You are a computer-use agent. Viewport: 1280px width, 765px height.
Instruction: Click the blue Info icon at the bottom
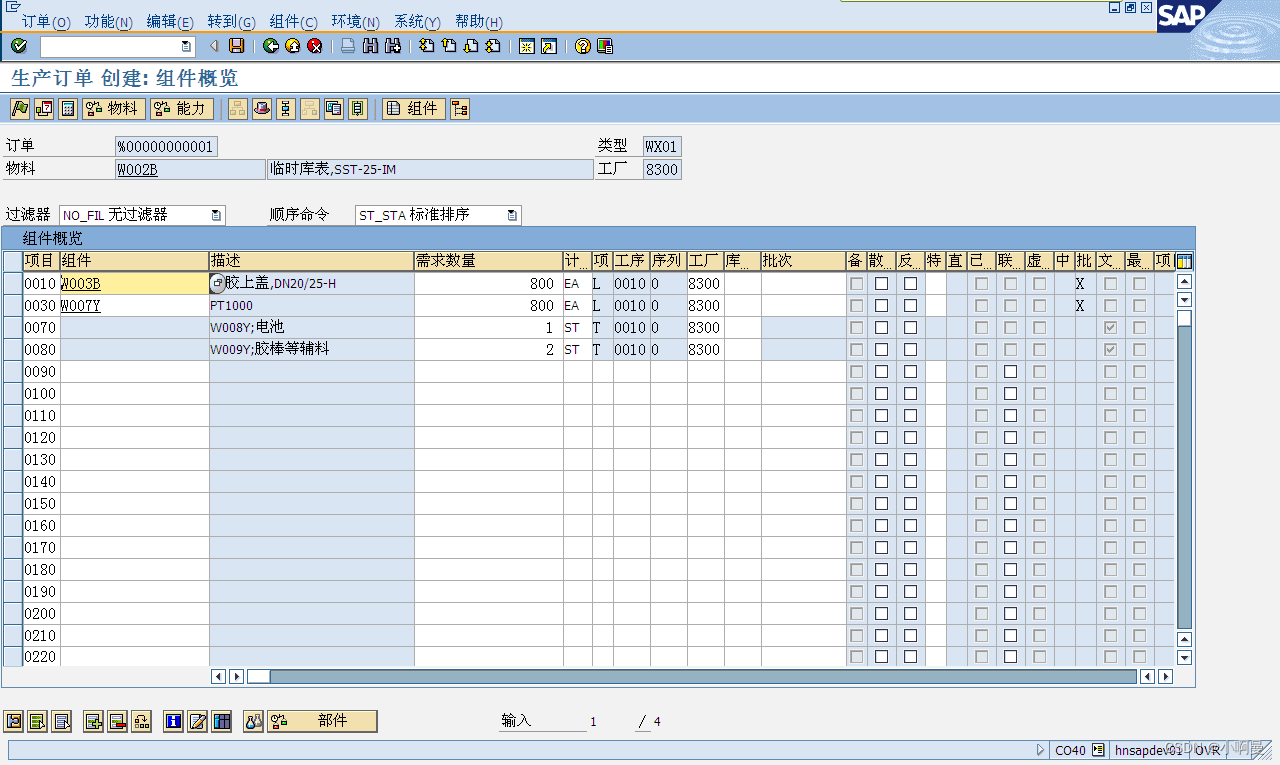tap(172, 721)
